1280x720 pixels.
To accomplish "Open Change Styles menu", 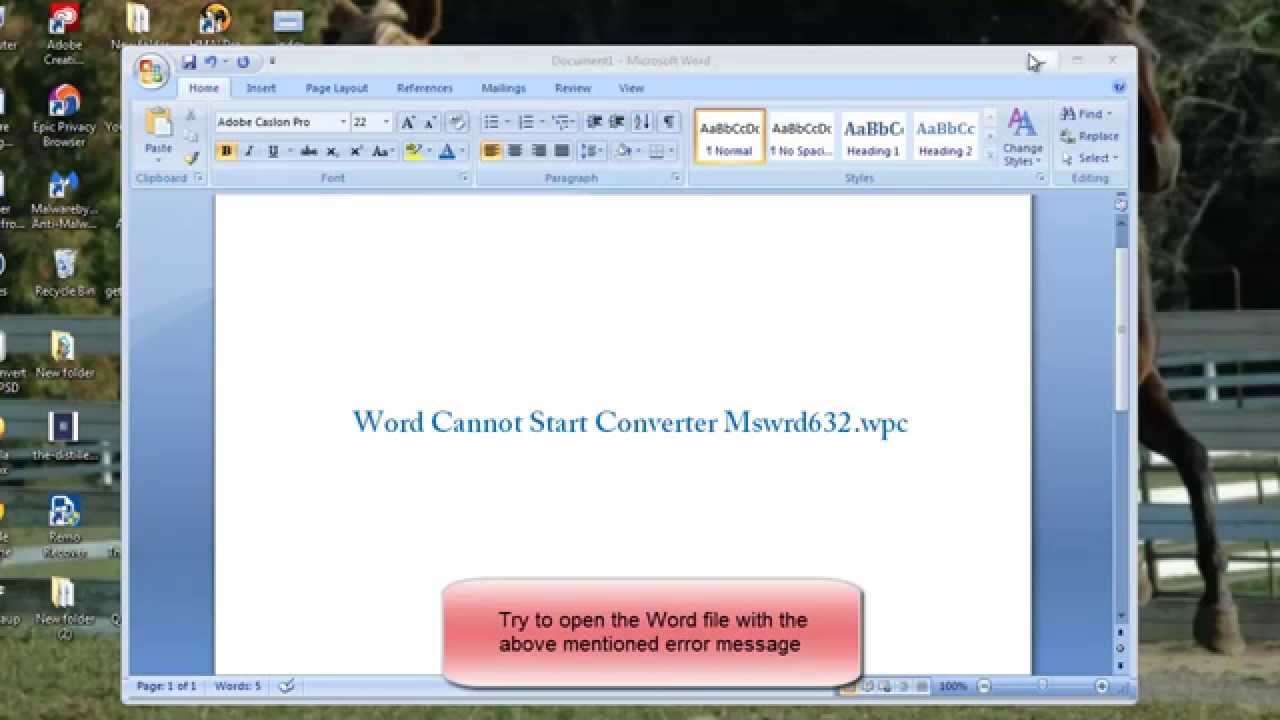I will (1022, 138).
